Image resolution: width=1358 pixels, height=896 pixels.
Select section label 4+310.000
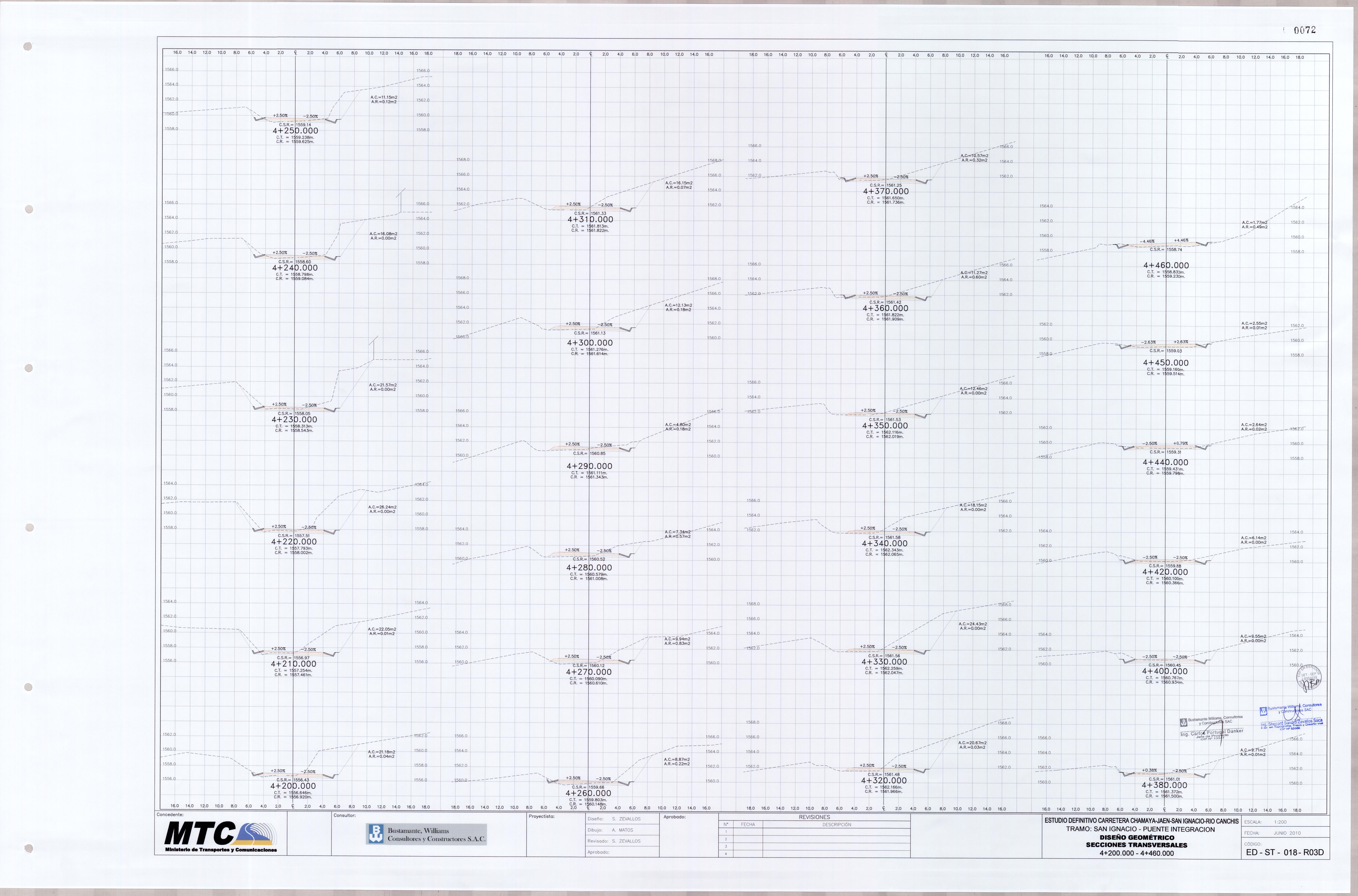coord(590,219)
